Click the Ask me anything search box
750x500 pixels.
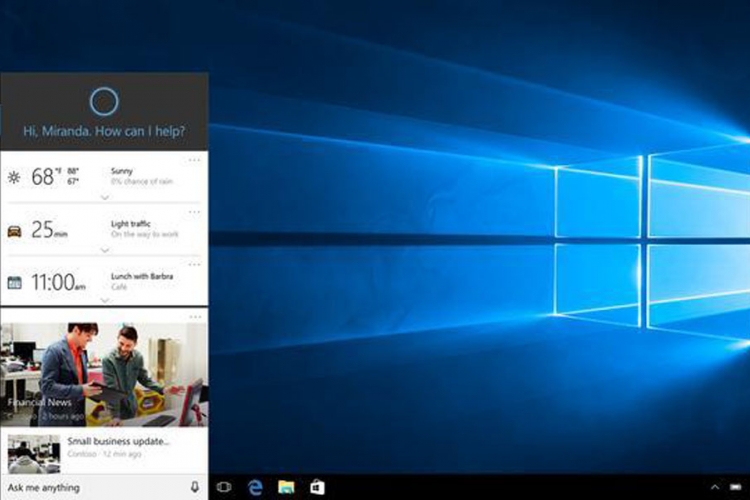(104, 487)
